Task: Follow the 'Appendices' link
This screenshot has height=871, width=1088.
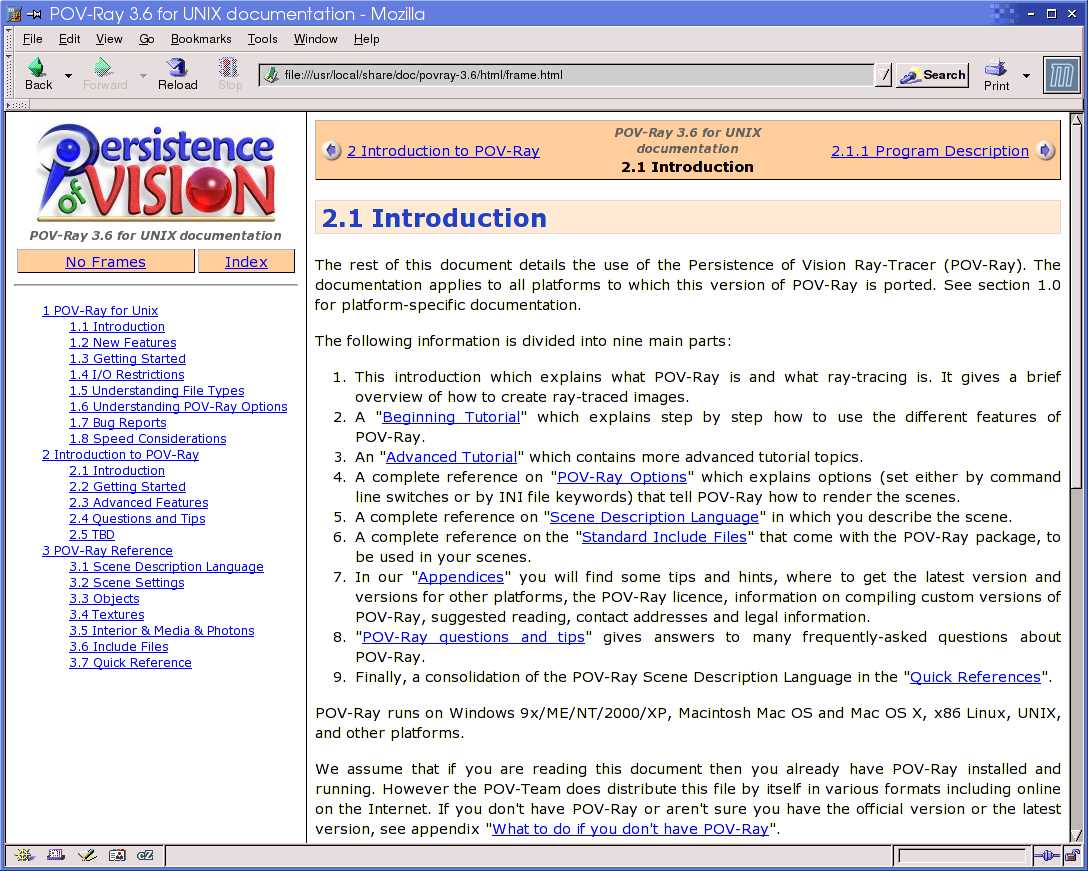Action: [x=461, y=577]
